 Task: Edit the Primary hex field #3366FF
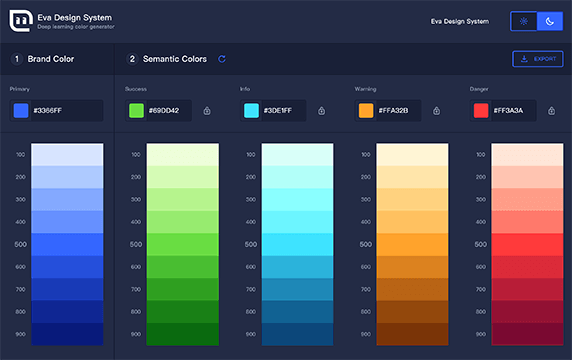pyautogui.click(x=67, y=111)
